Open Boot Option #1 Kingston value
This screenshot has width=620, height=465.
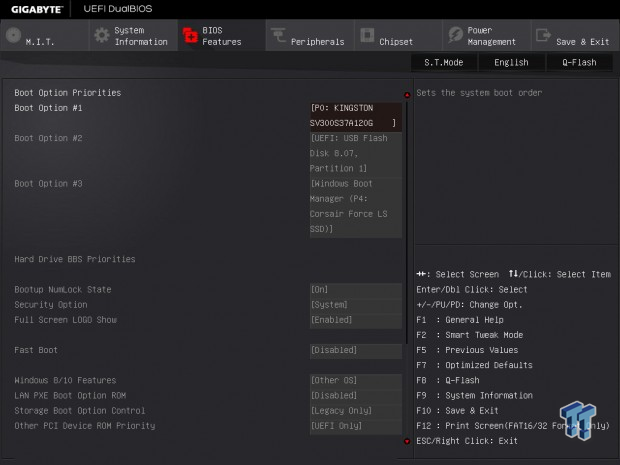point(355,115)
